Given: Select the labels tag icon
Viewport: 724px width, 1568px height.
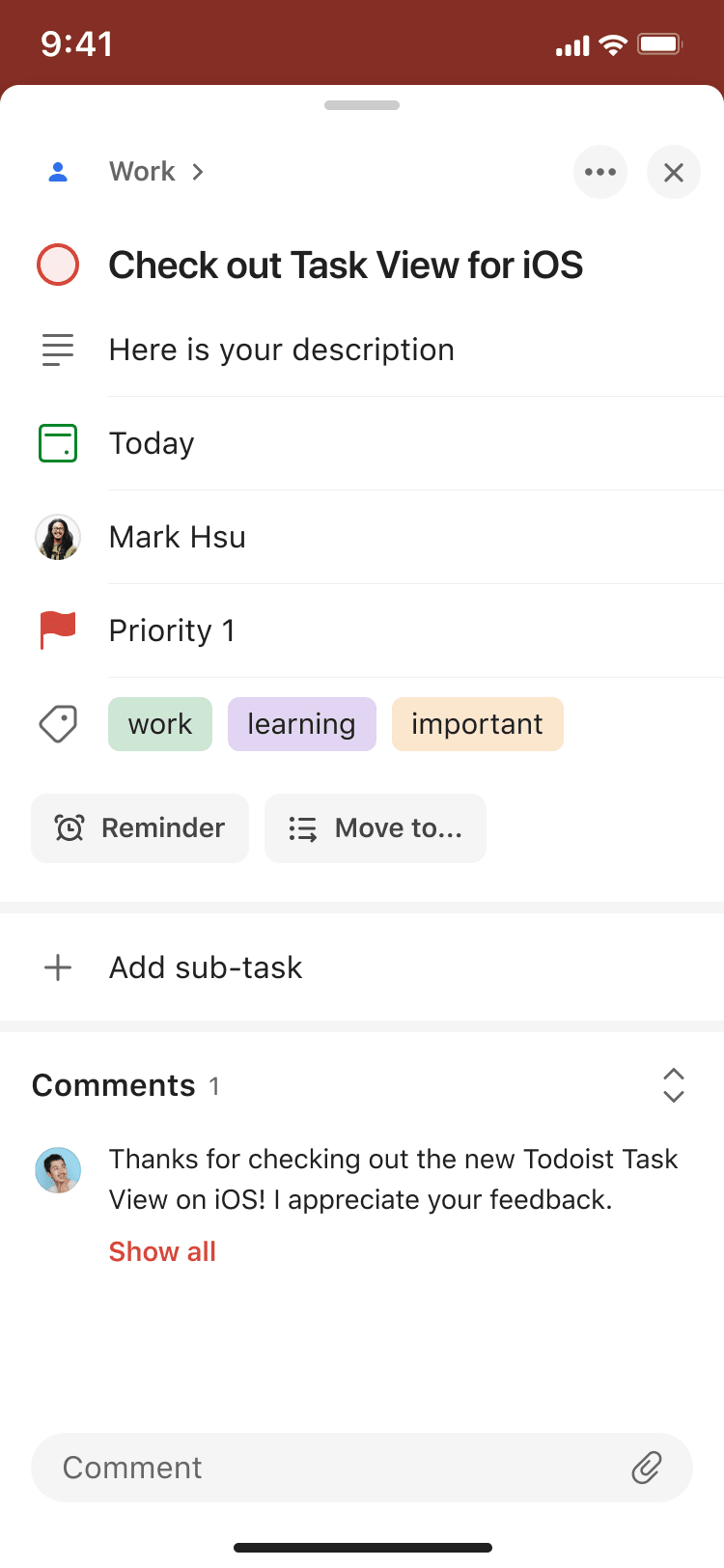Looking at the screenshot, I should tap(57, 723).
